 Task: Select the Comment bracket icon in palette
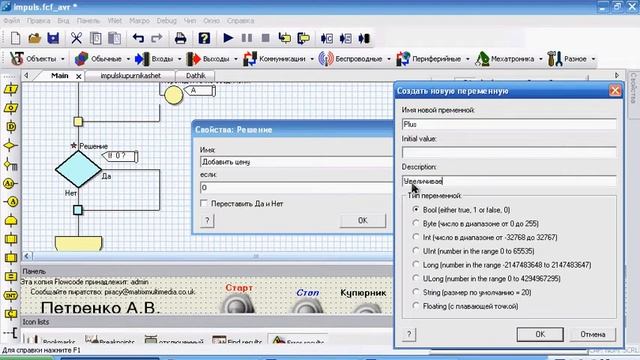coord(12,333)
